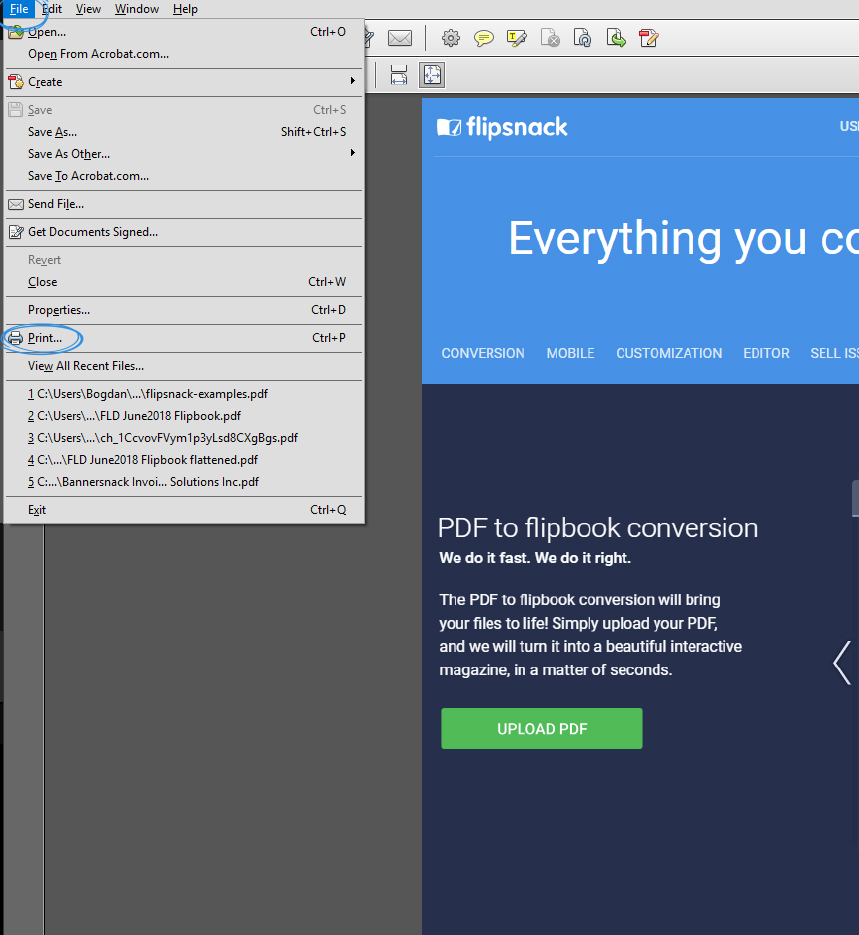
Task: Click the envelope email icon in toolbar
Action: pos(399,39)
